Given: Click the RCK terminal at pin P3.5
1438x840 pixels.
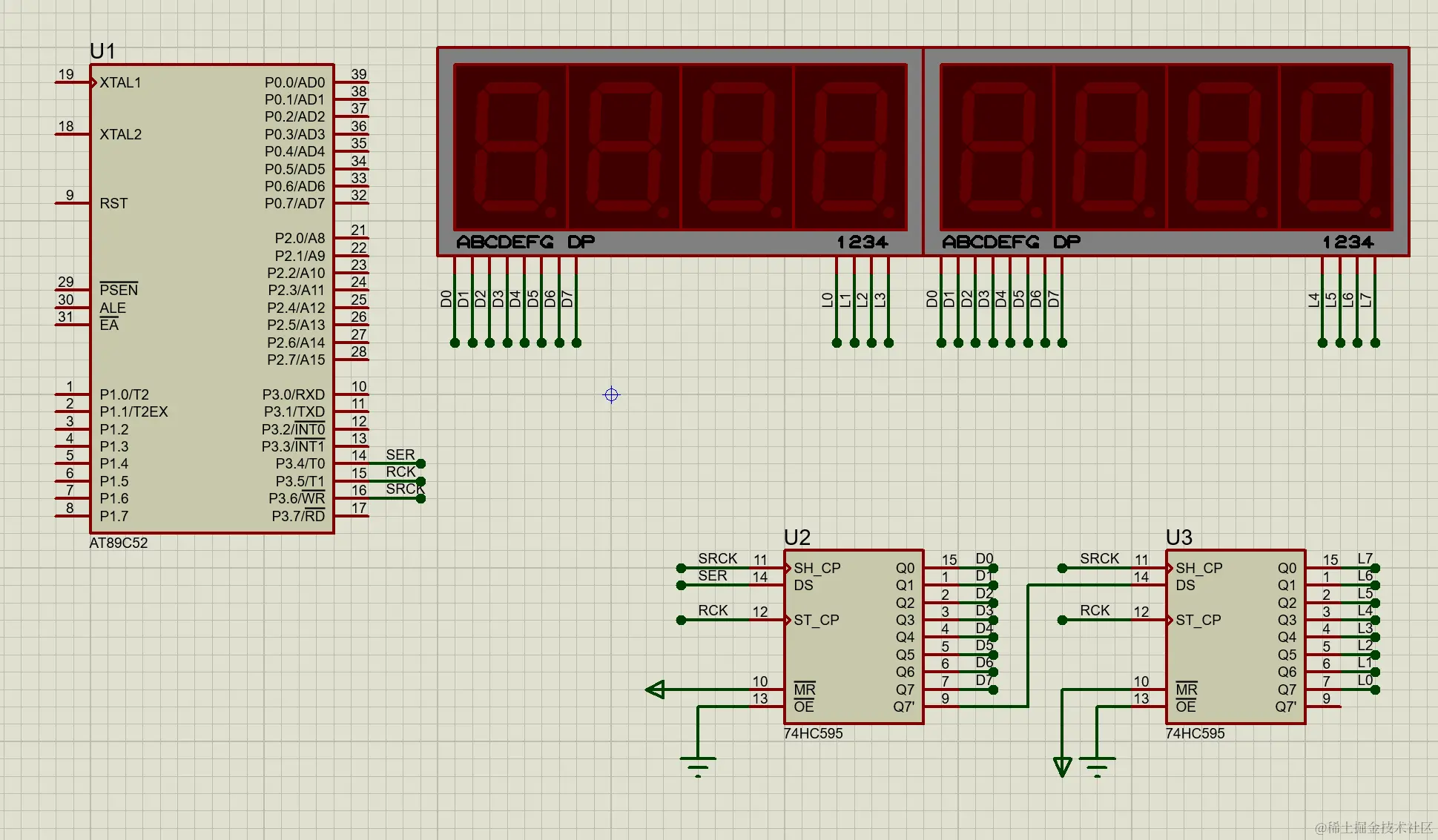Looking at the screenshot, I should click(x=420, y=481).
